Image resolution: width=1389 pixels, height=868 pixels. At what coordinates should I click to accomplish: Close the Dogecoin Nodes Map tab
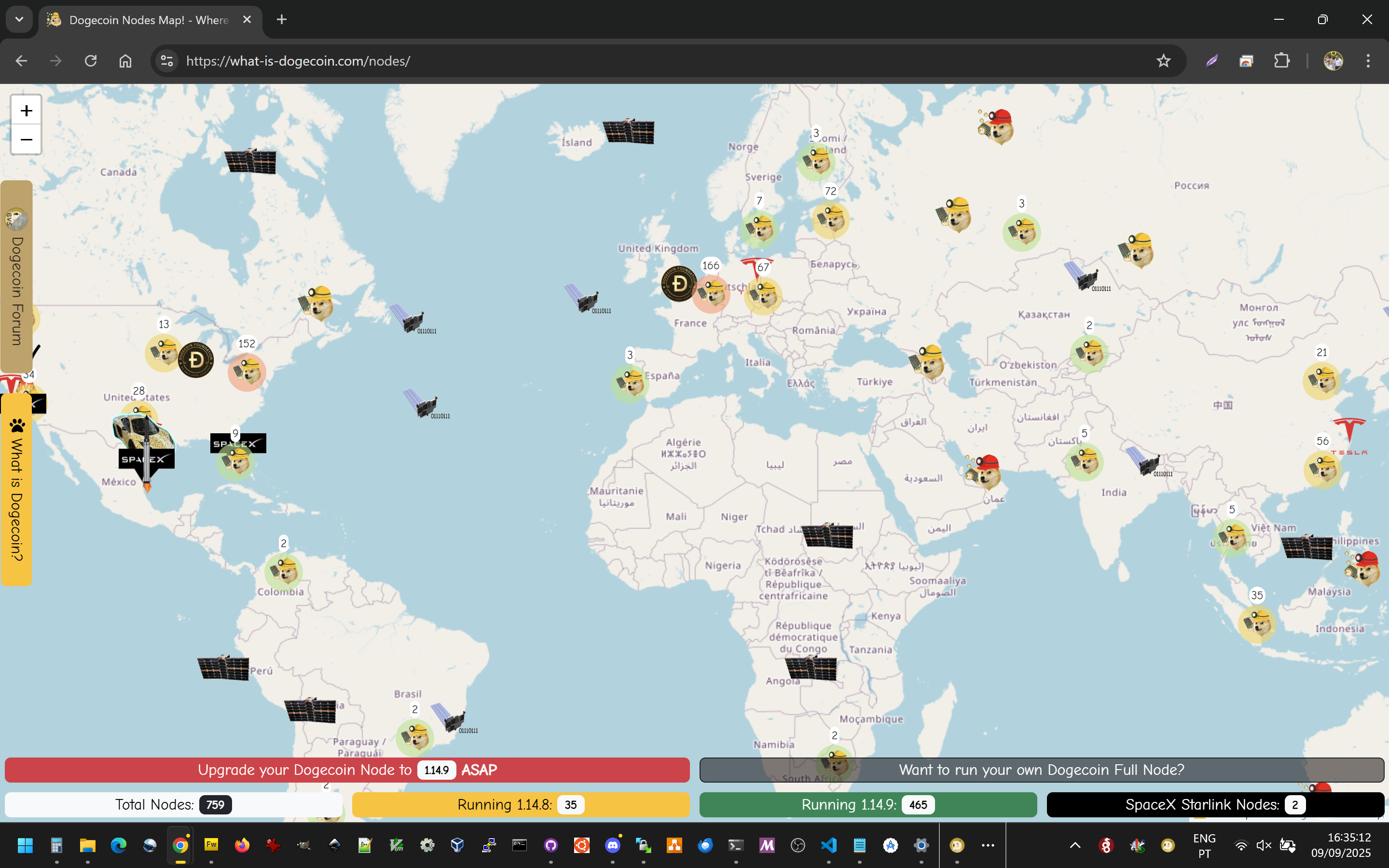(x=248, y=19)
